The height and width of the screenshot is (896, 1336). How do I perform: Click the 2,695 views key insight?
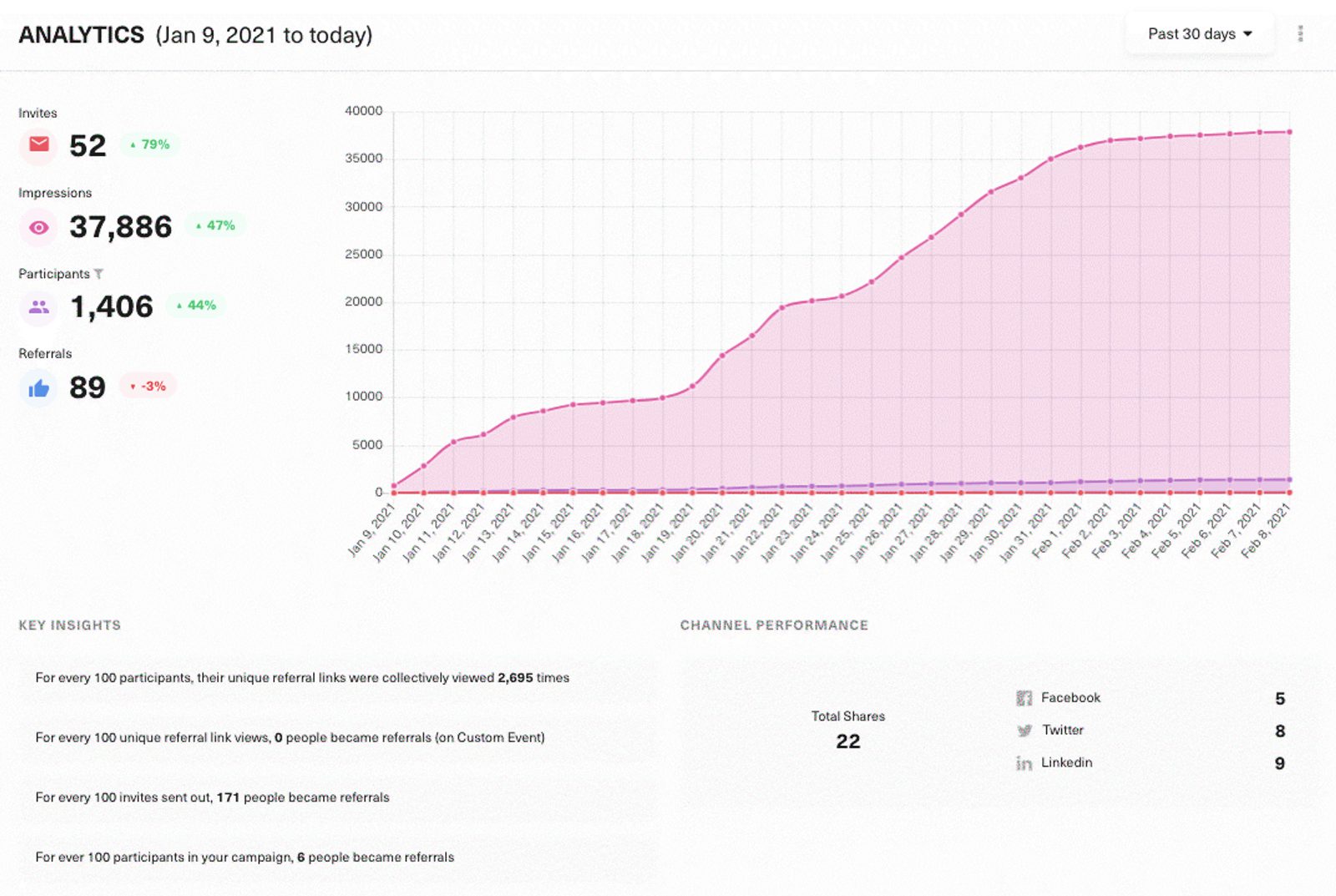click(514, 678)
